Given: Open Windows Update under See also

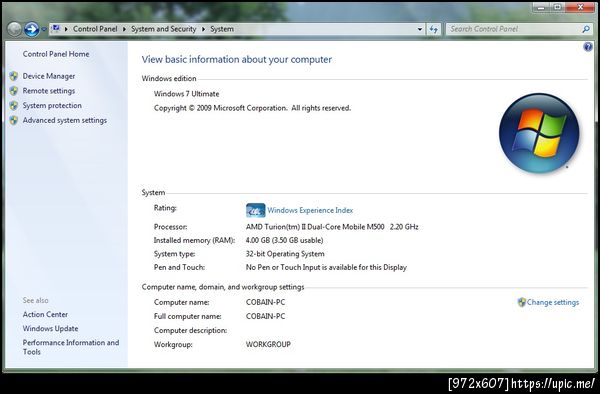Looking at the screenshot, I should pyautogui.click(x=50, y=328).
